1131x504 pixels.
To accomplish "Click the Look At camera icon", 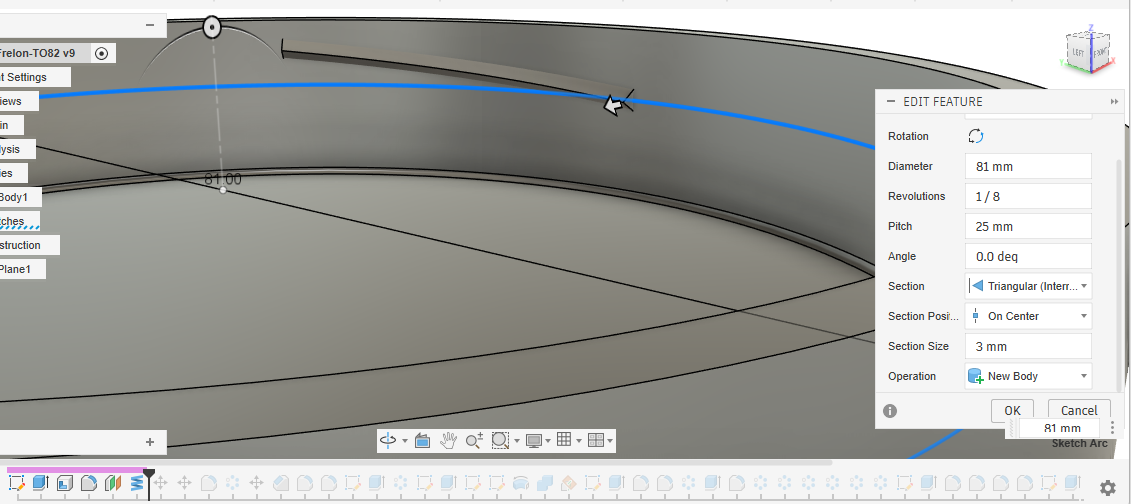I will pos(422,440).
